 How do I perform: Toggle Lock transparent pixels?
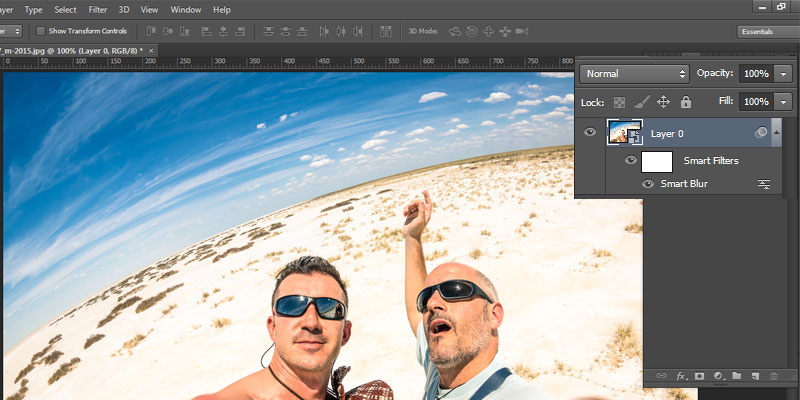click(x=619, y=102)
